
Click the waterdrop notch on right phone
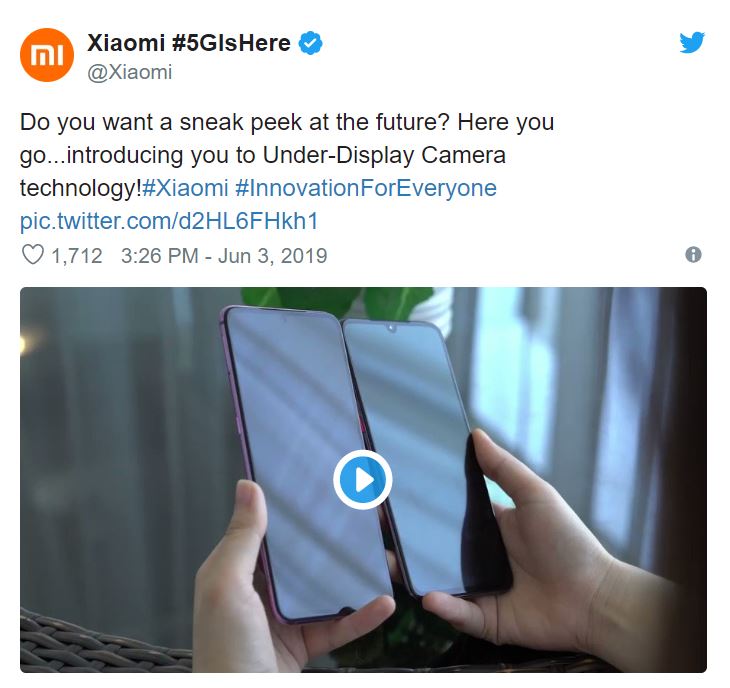click(392, 329)
